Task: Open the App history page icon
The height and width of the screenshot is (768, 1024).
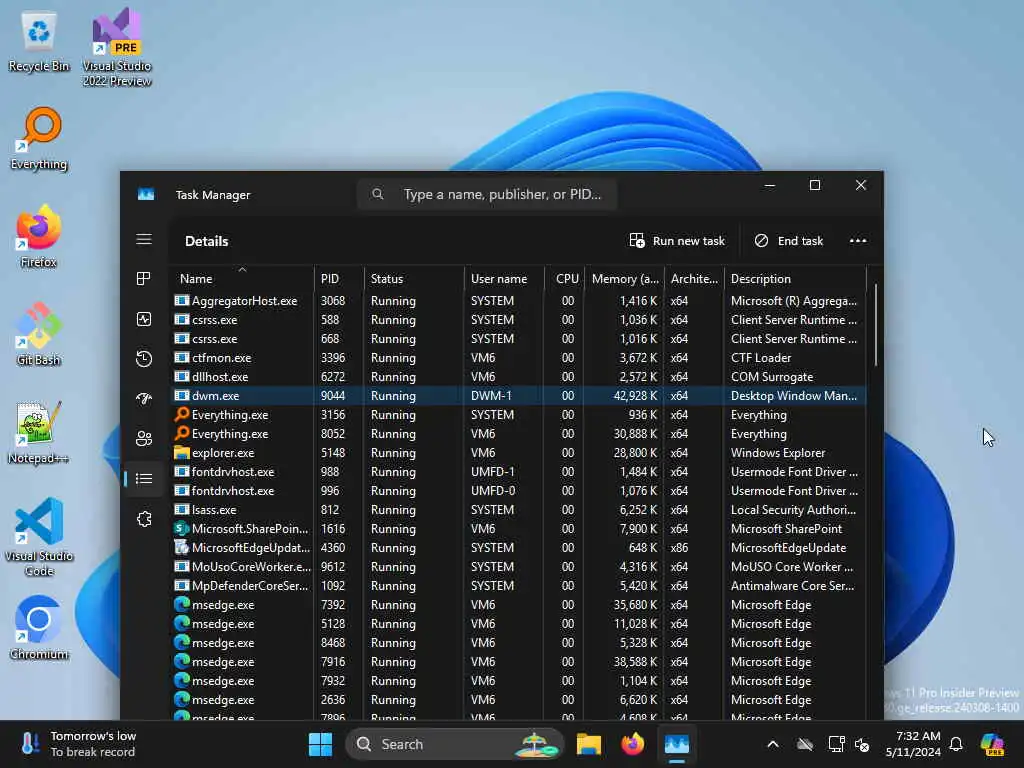Action: click(x=144, y=359)
